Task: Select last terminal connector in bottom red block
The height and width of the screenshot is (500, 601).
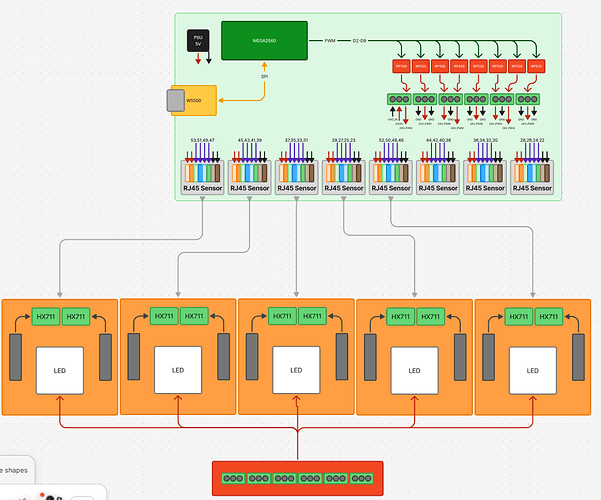Action: tap(361, 479)
